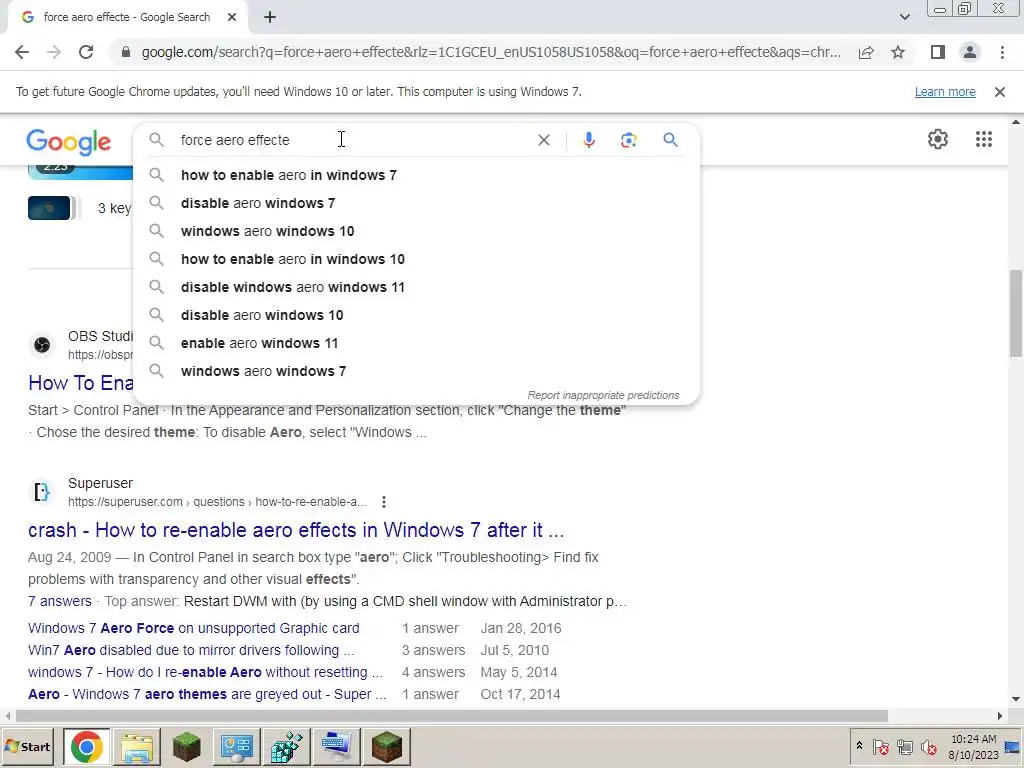Click inside the 'force aero effecte' search field
This screenshot has width=1024, height=768.
[353, 140]
